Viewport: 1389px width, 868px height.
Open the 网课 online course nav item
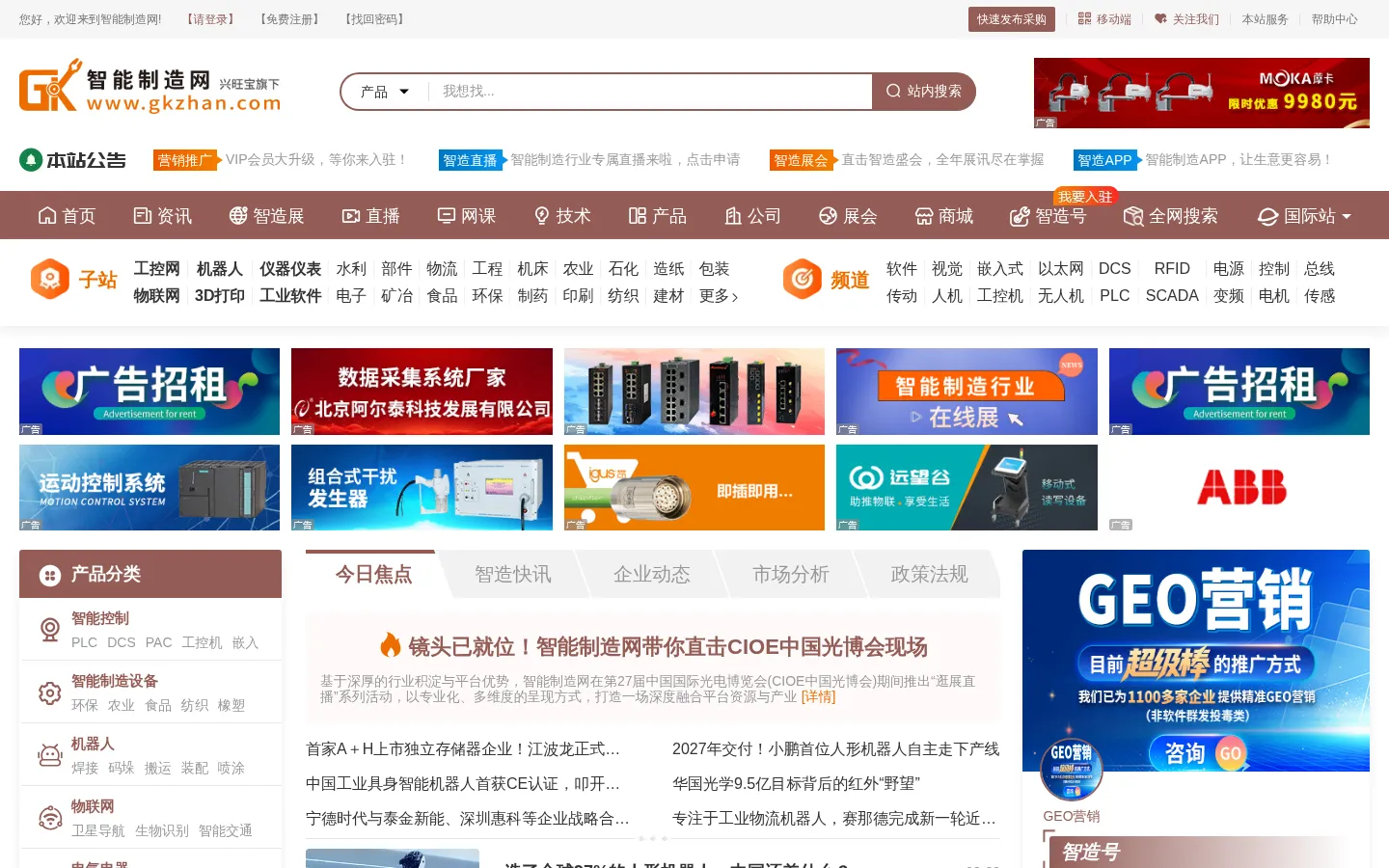point(466,216)
